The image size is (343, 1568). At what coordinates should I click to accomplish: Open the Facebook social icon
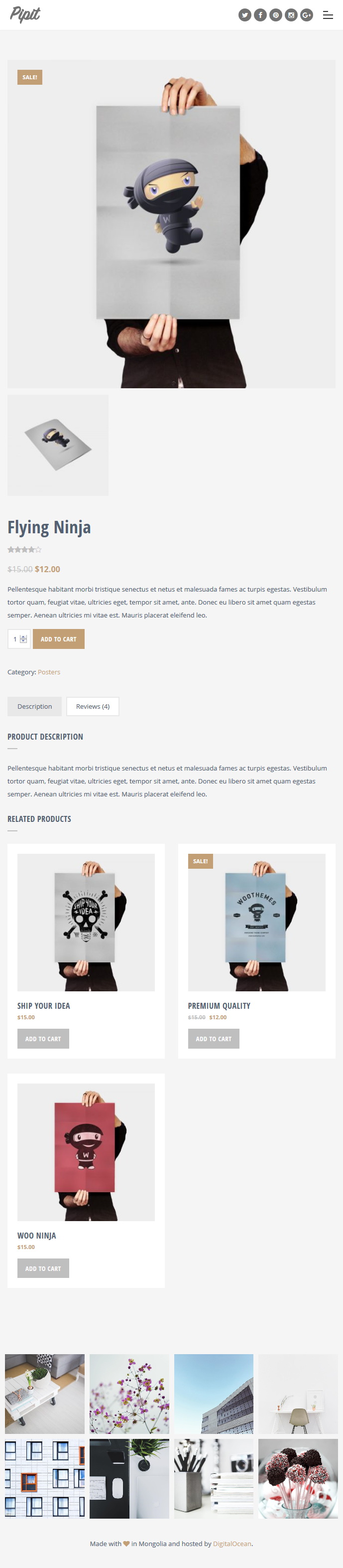[x=260, y=15]
